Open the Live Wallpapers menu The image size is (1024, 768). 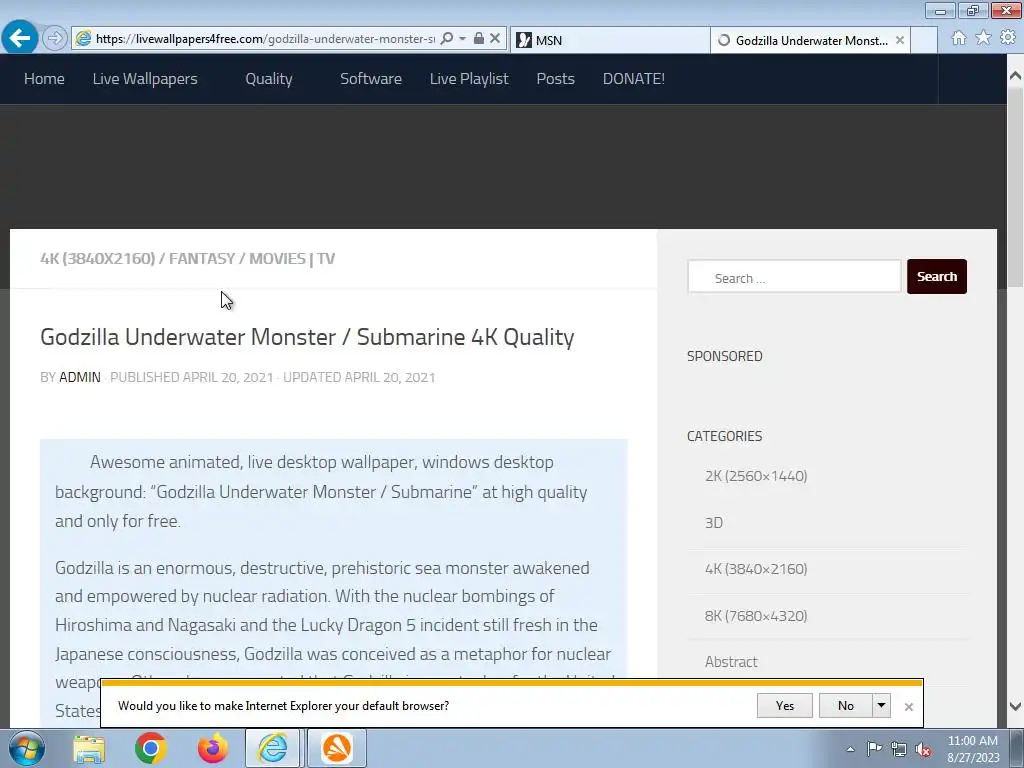145,79
